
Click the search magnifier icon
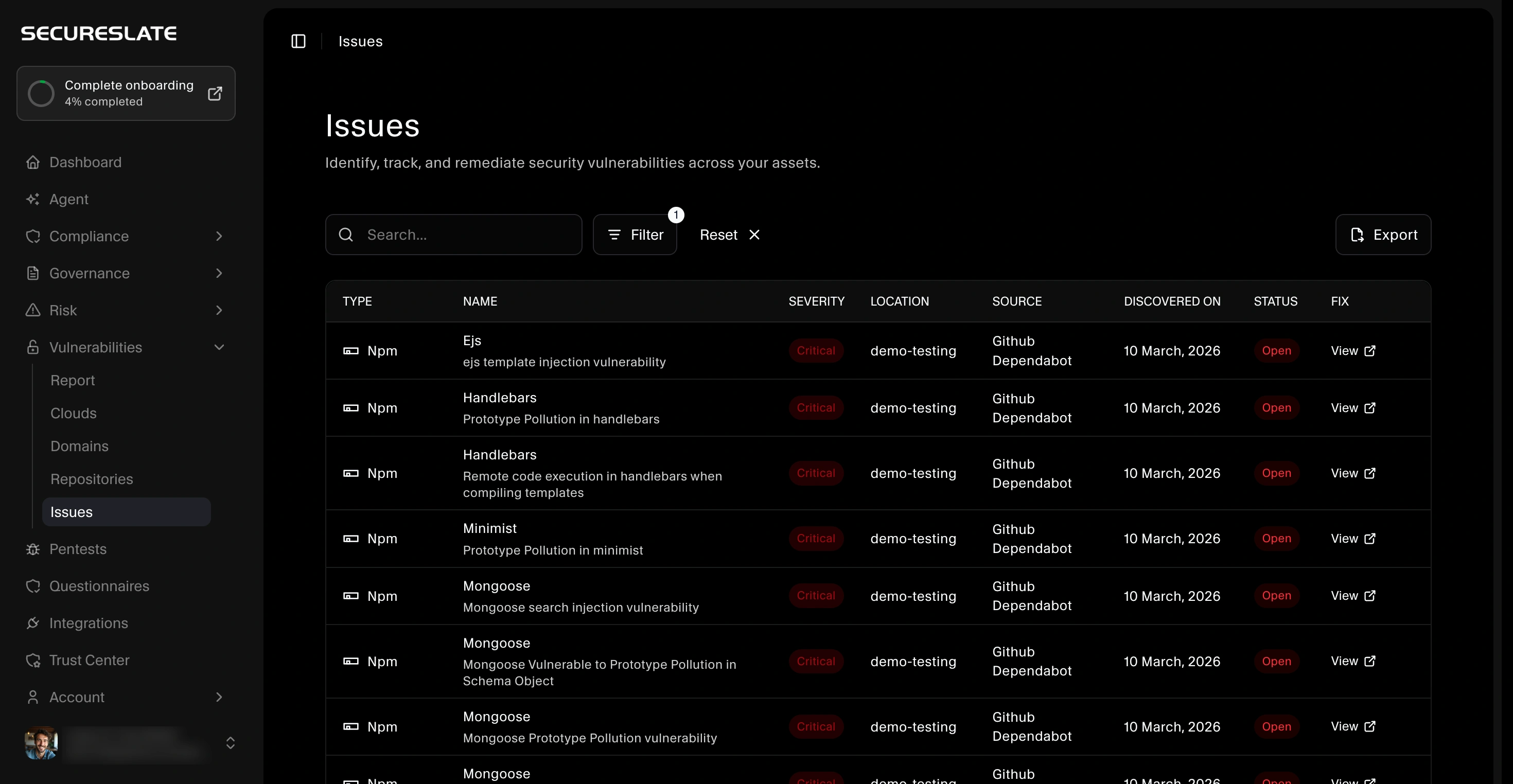[345, 234]
